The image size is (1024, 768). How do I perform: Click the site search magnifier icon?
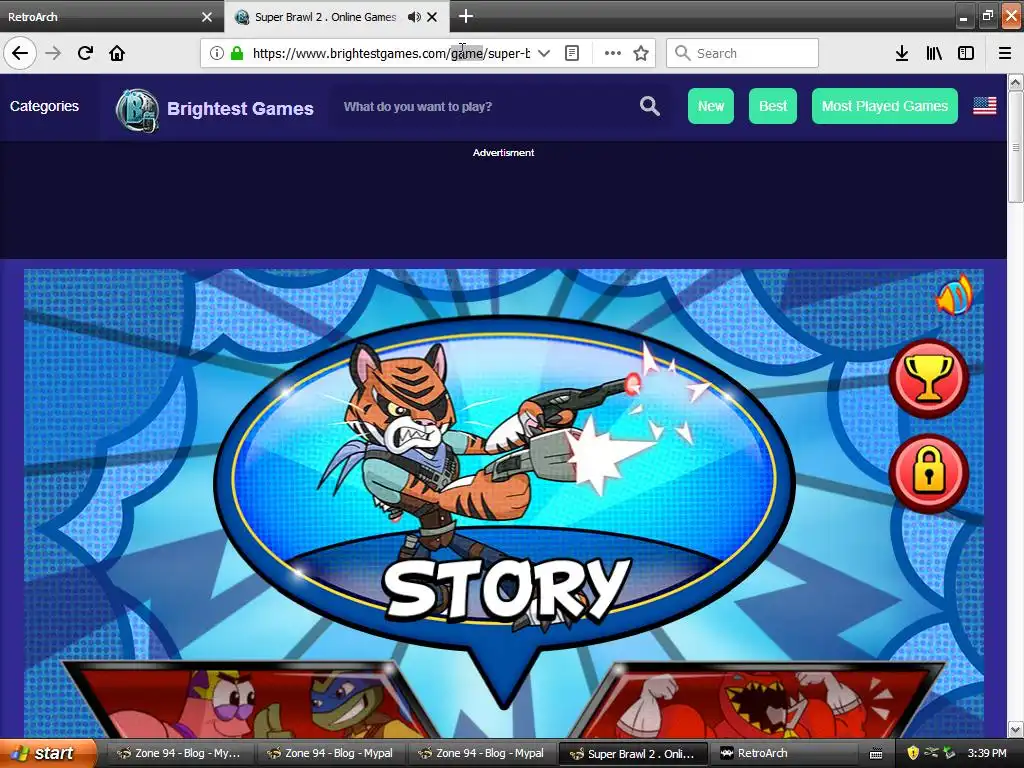(x=649, y=106)
